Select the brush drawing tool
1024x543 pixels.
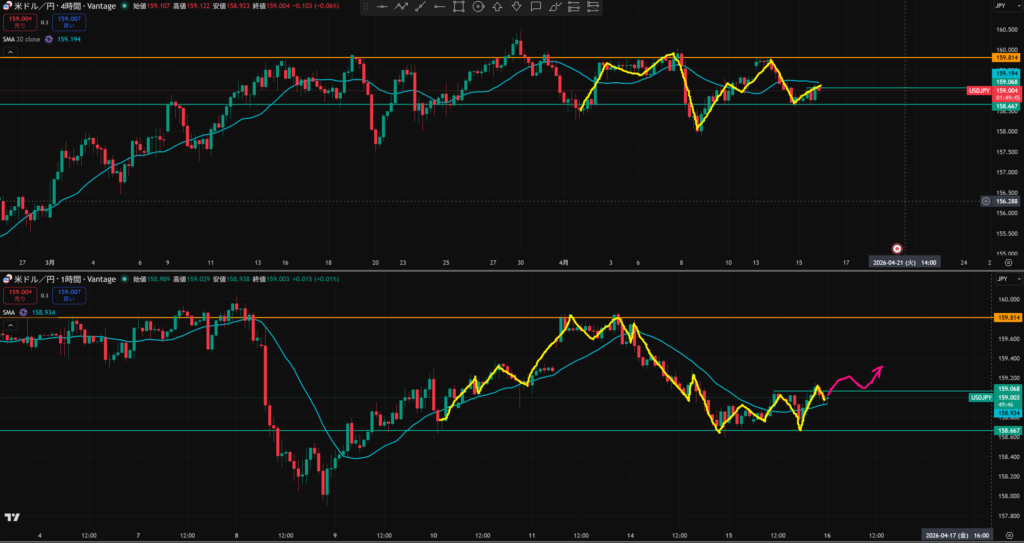coord(555,7)
